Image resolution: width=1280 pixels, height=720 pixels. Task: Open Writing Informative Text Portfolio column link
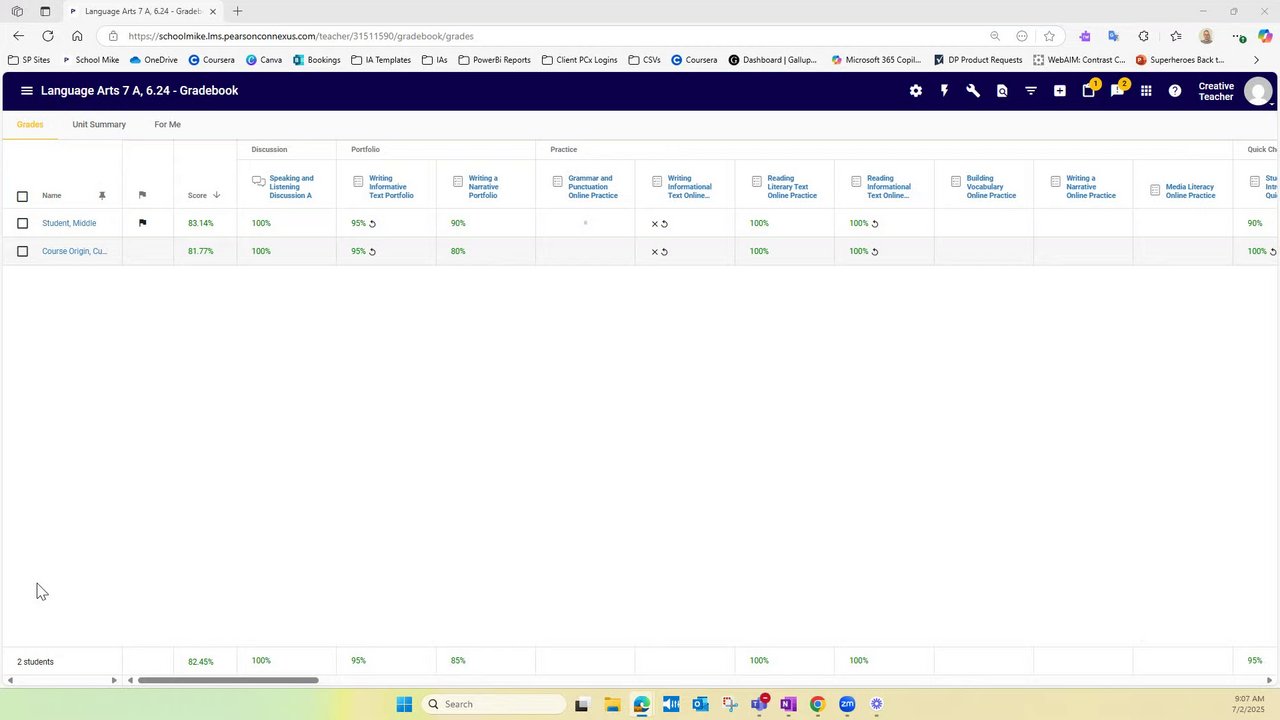(391, 187)
